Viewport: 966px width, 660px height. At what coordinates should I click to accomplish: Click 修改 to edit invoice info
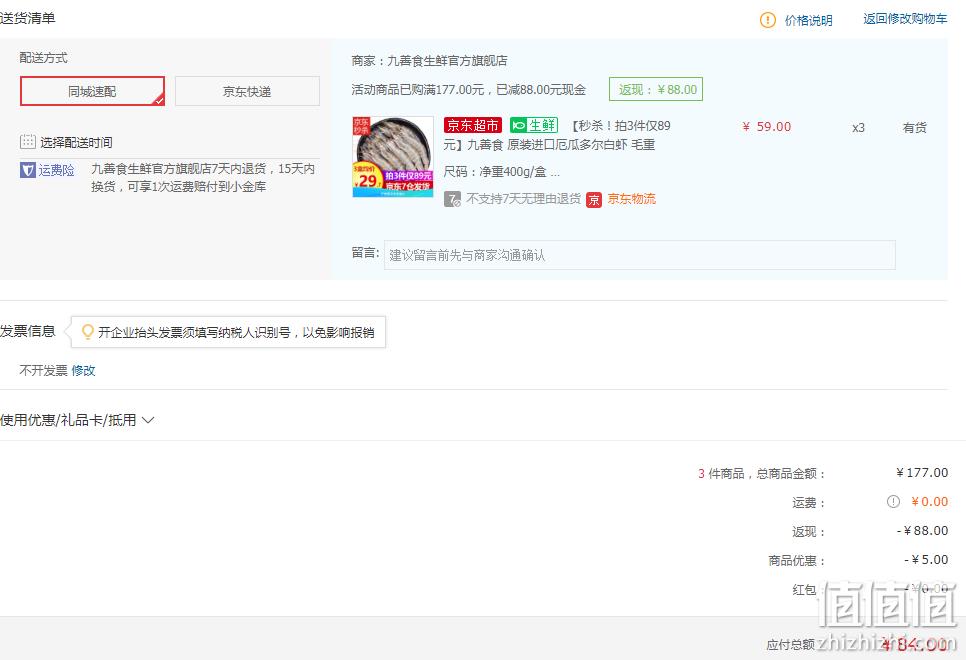[83, 370]
